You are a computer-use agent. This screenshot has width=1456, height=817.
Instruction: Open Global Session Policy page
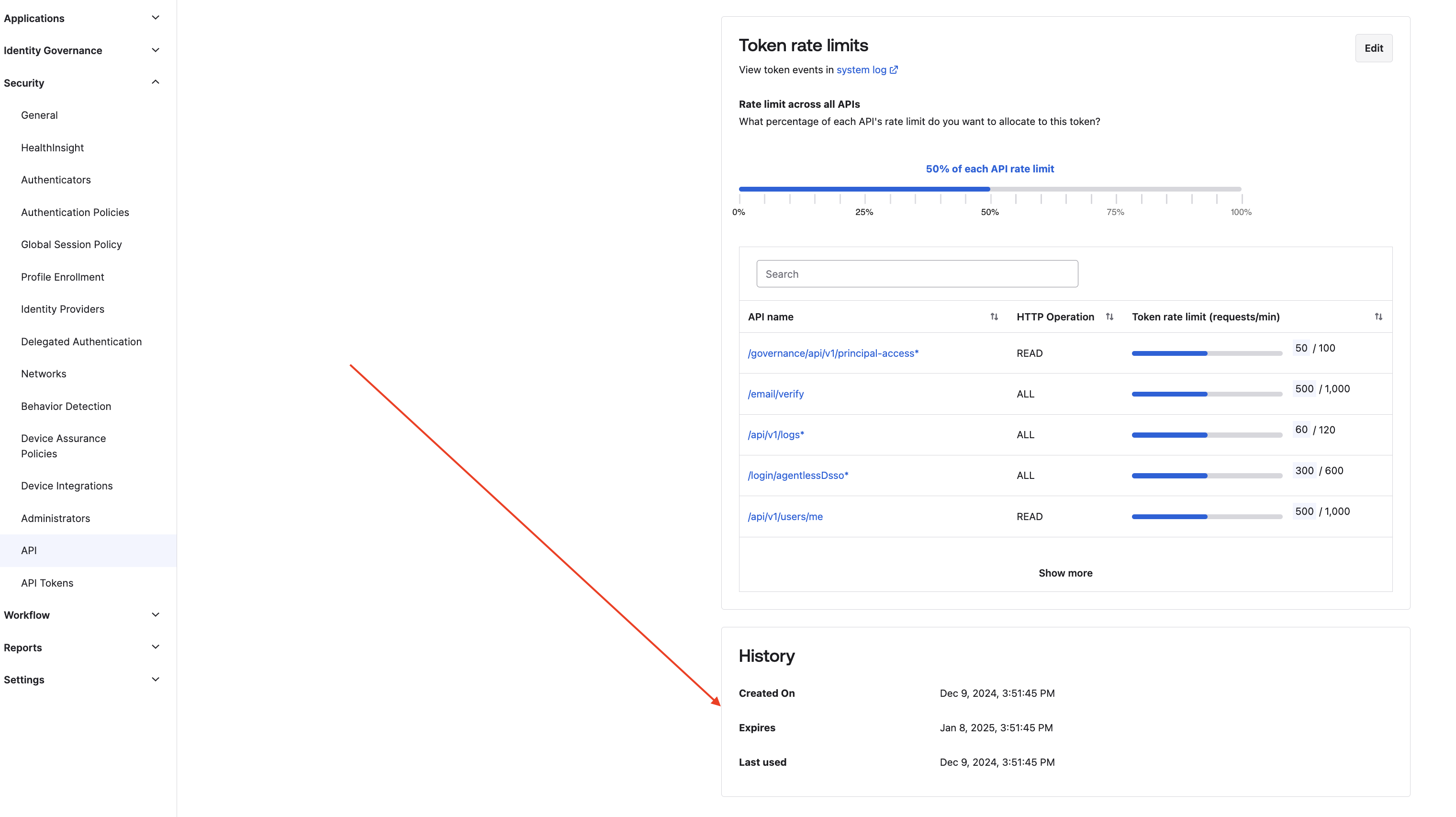(x=71, y=244)
